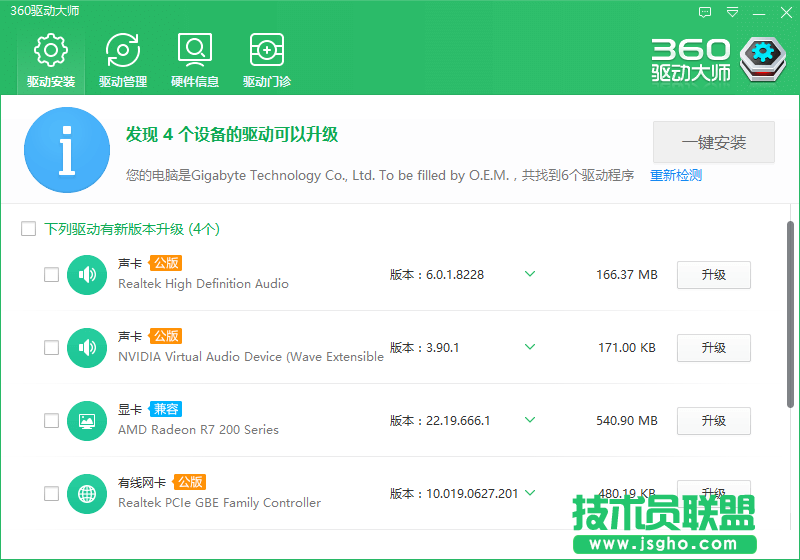Click the globe icon for Realtek PCIe GBE
Screen dimensions: 800x560
[87, 493]
